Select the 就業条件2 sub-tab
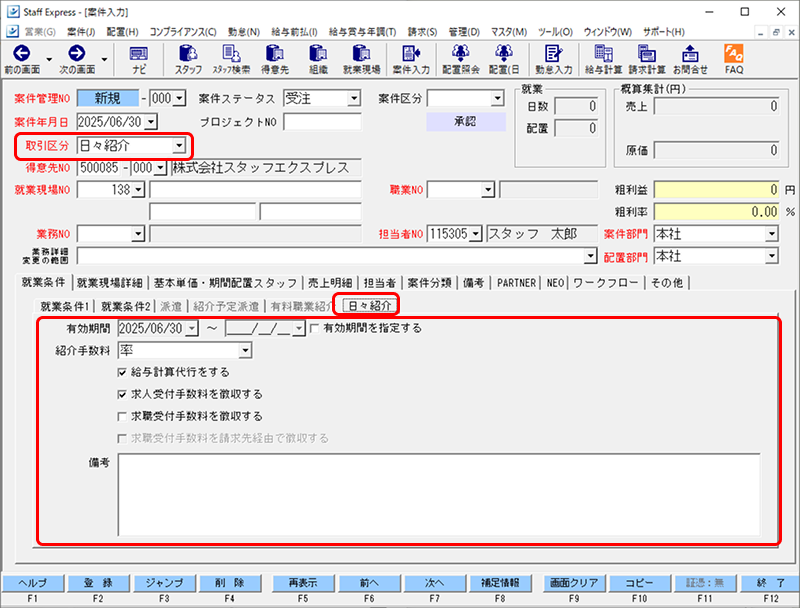Image resolution: width=800 pixels, height=608 pixels. tap(126, 306)
